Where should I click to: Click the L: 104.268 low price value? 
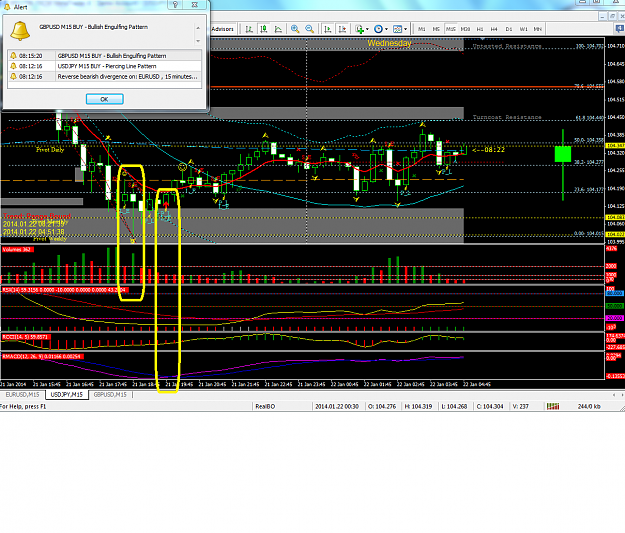[454, 407]
